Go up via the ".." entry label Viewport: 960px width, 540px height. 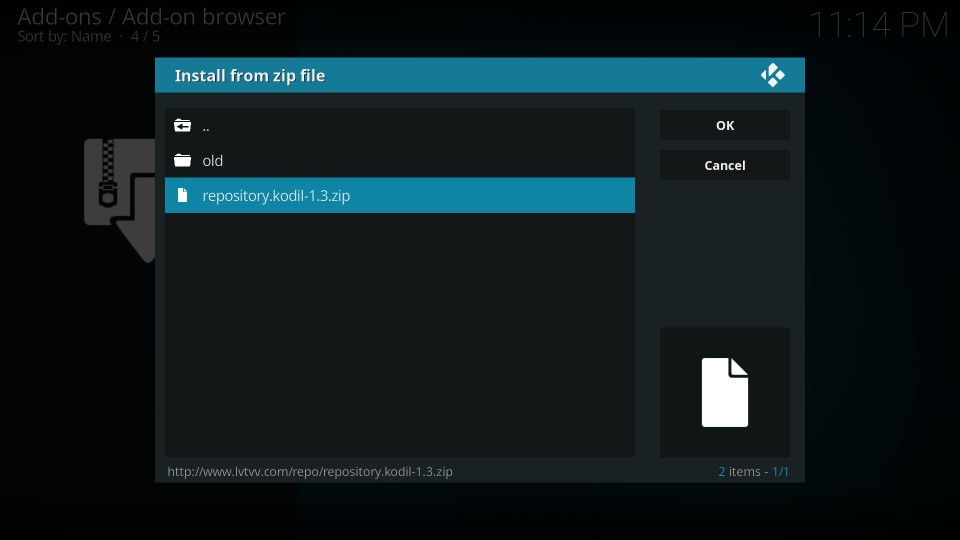point(206,127)
